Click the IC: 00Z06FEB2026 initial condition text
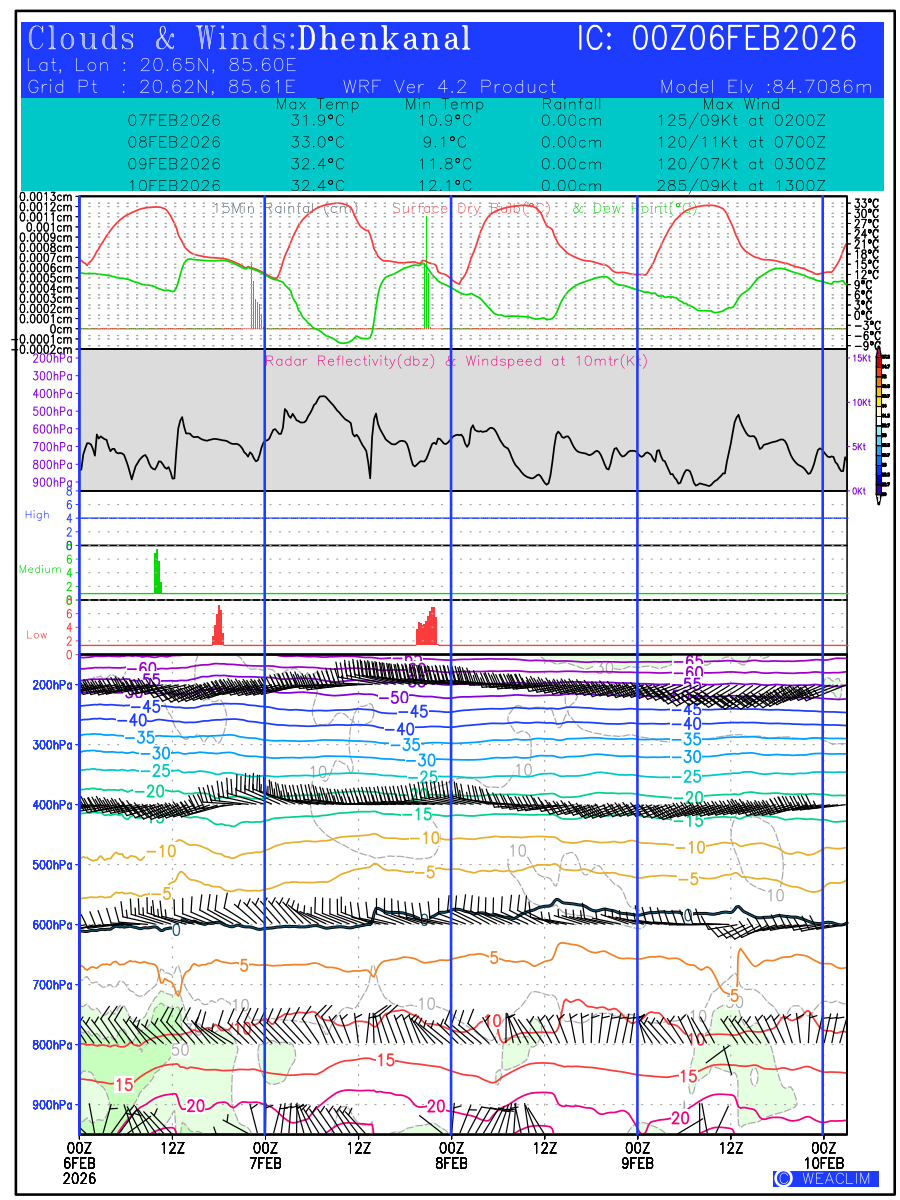Screen dimensions: 900x1200 point(717,39)
